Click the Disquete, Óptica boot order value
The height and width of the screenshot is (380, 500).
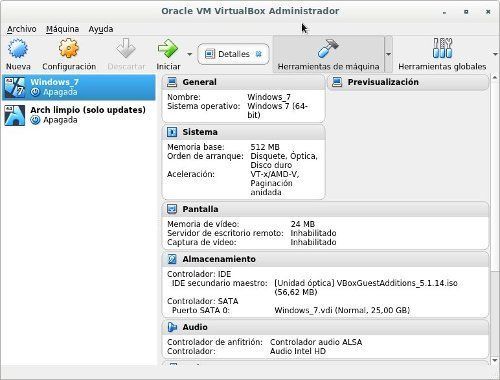click(x=284, y=161)
